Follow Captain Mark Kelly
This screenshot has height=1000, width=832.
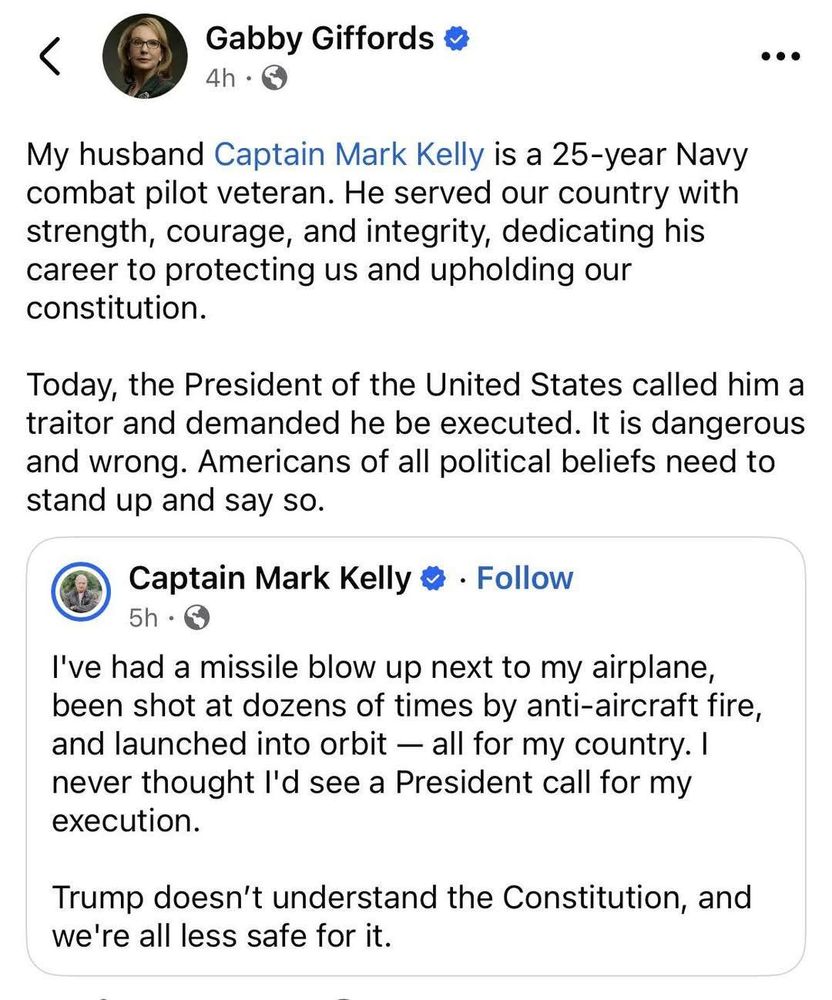[524, 578]
